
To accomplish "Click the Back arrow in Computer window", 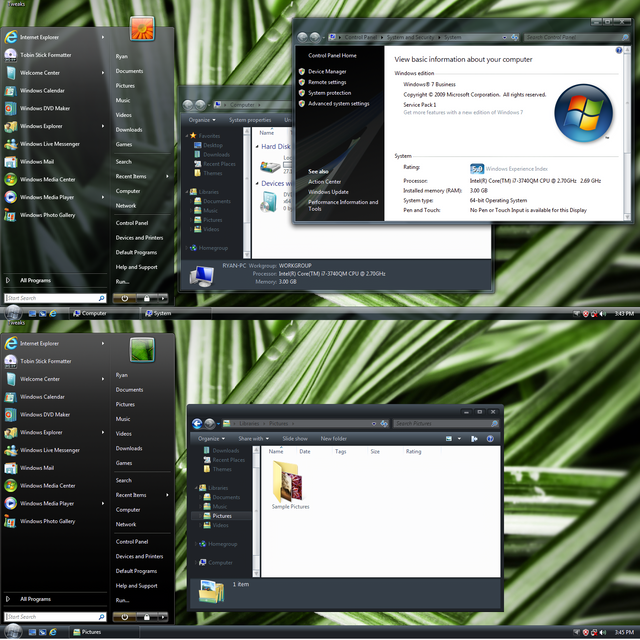I will pos(188,105).
